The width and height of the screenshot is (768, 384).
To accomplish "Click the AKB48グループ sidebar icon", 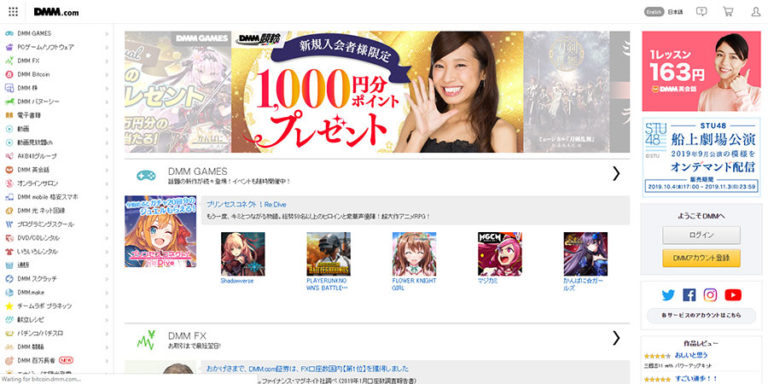I will pyautogui.click(x=9, y=156).
